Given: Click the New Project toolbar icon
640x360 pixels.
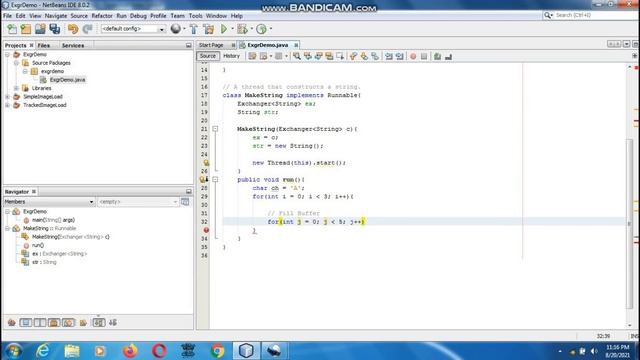Looking at the screenshot, I should [x=26, y=29].
